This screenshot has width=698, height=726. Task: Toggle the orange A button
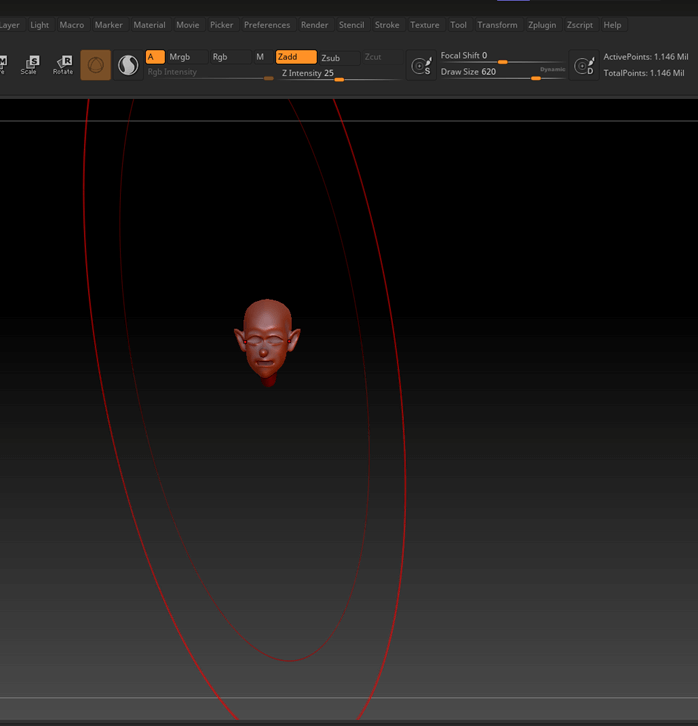[155, 57]
